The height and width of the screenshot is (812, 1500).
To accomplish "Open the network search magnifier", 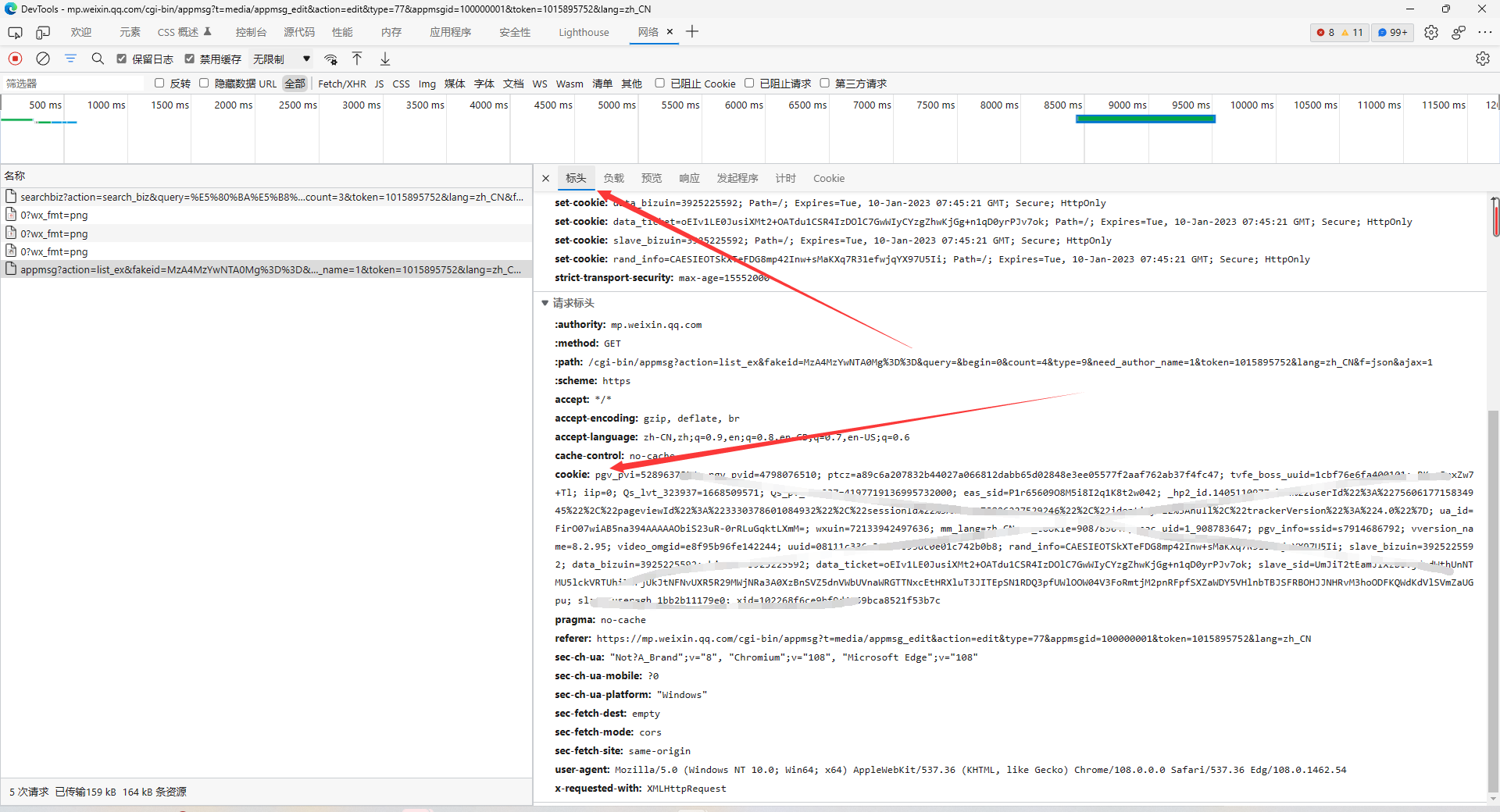I will [98, 59].
